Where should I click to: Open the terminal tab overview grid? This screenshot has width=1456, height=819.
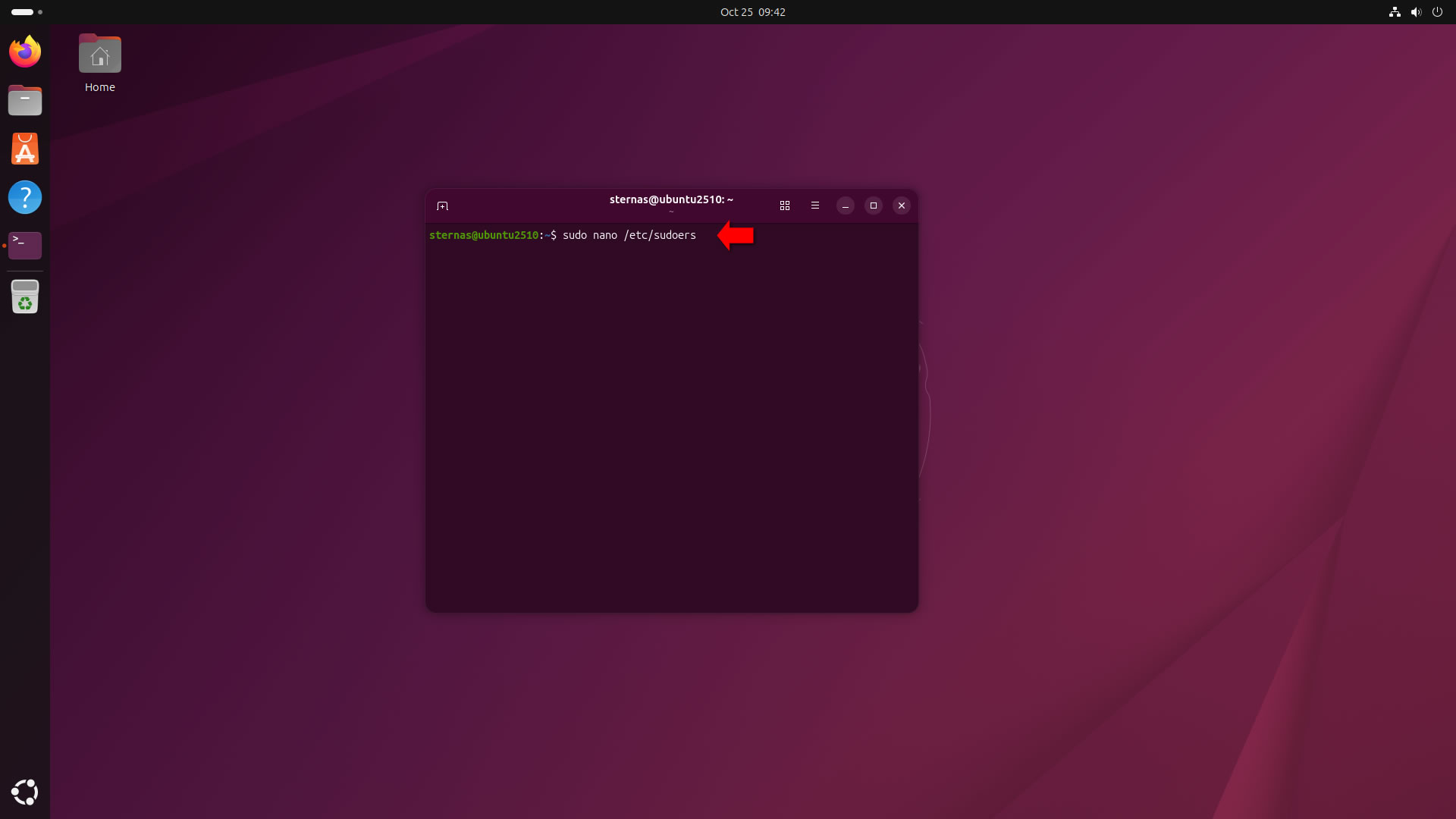[785, 206]
